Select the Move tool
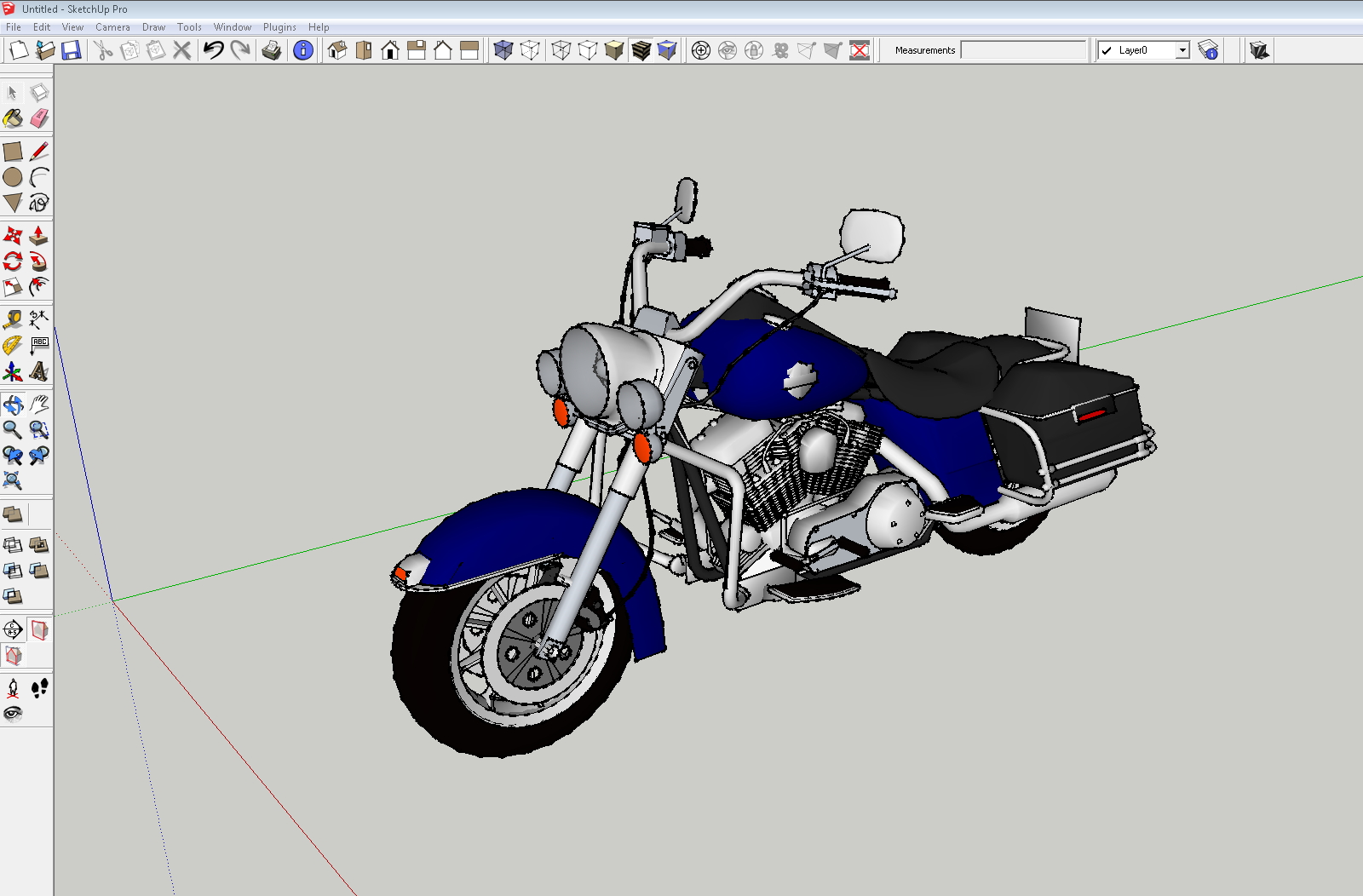 pyautogui.click(x=13, y=236)
